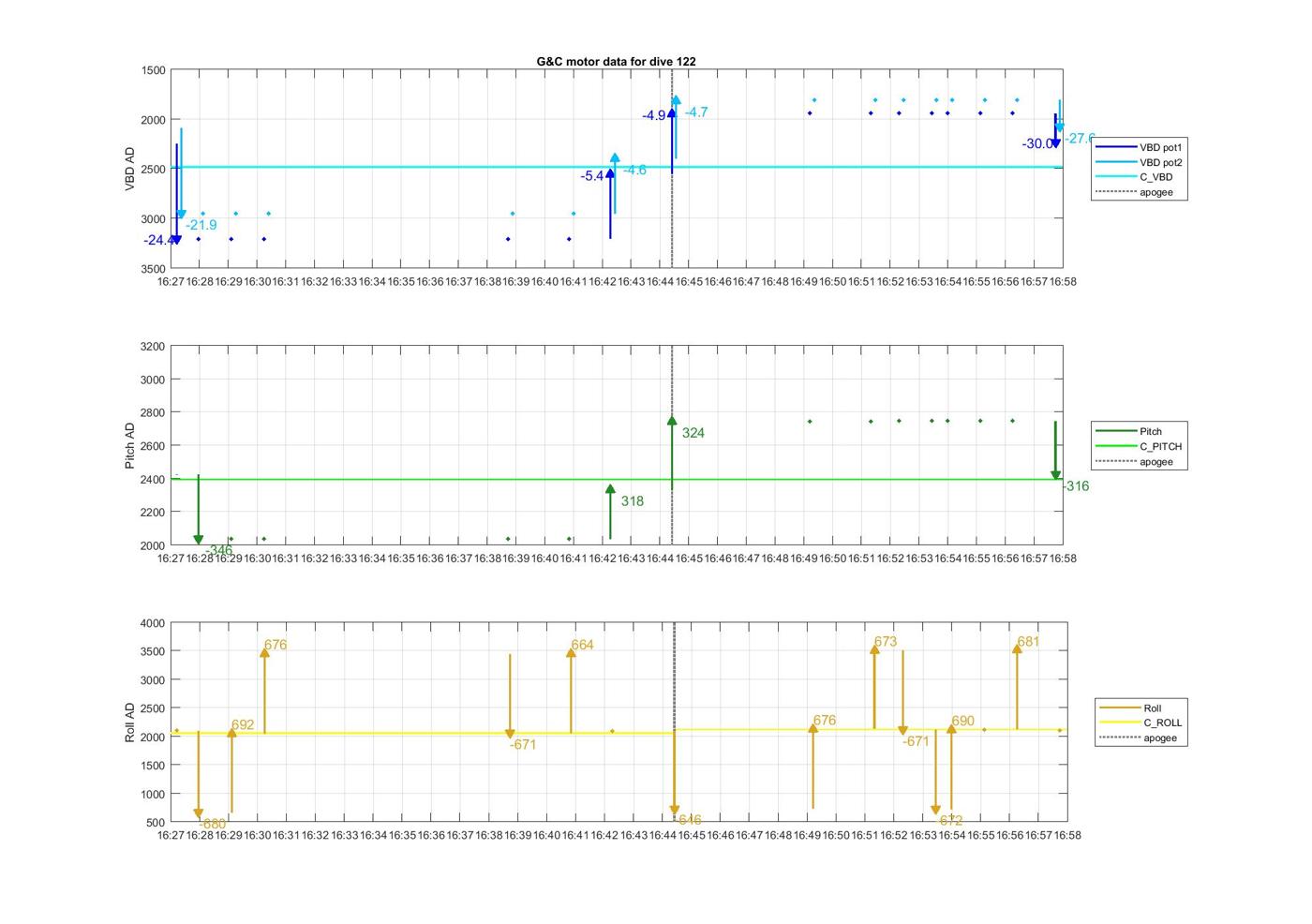Click apogee in the VBD plot legend

click(x=1135, y=192)
